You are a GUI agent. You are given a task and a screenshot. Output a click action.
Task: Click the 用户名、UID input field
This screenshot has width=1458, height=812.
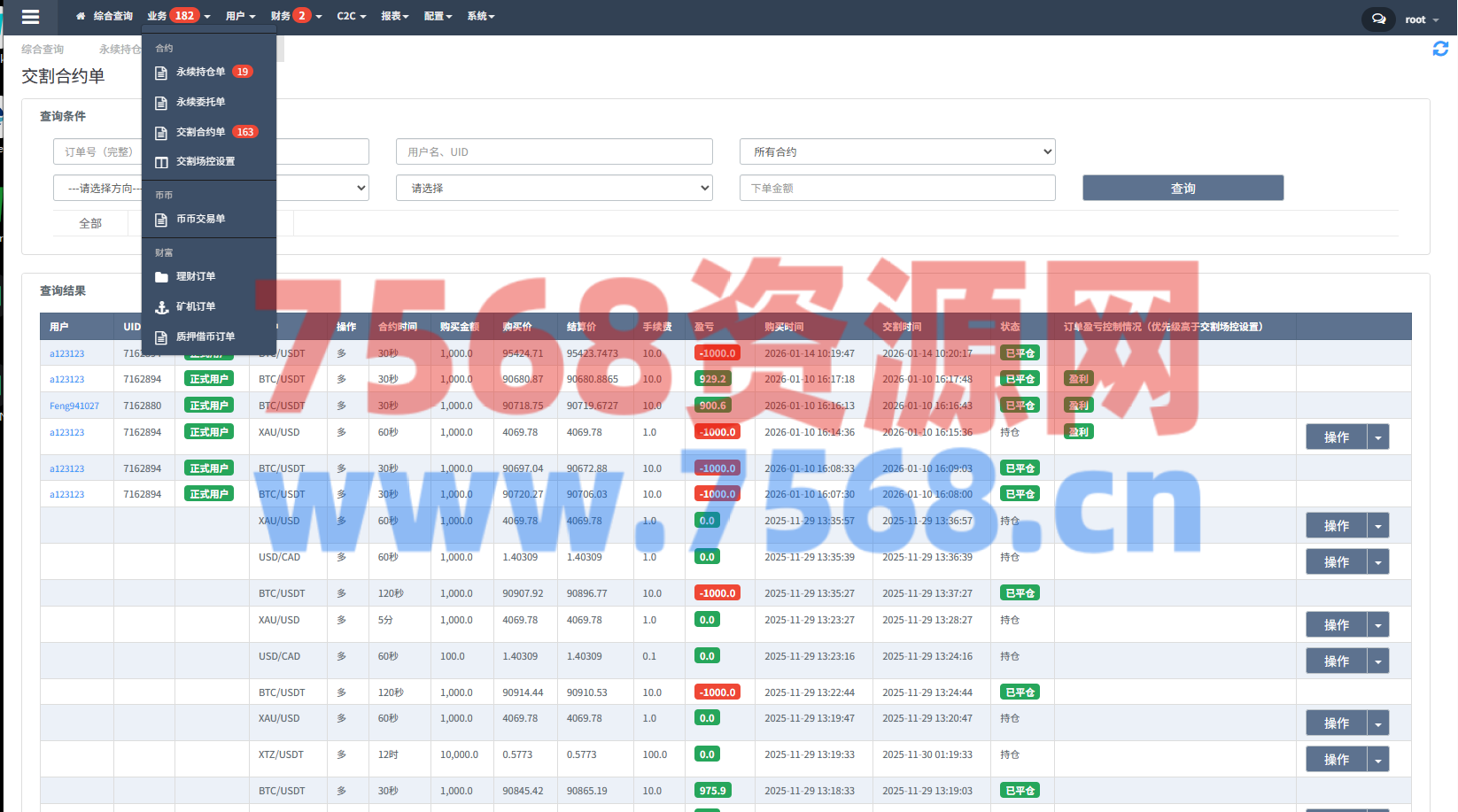coord(554,152)
